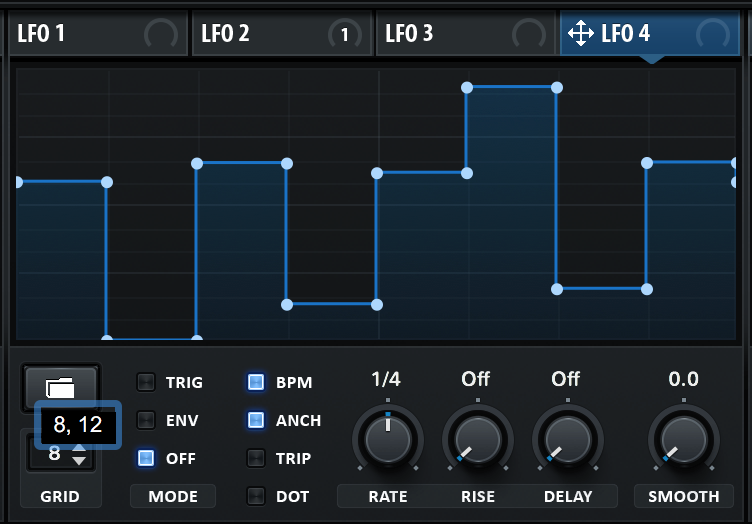
Task: Decrease grid size with down arrow
Action: coord(79,461)
